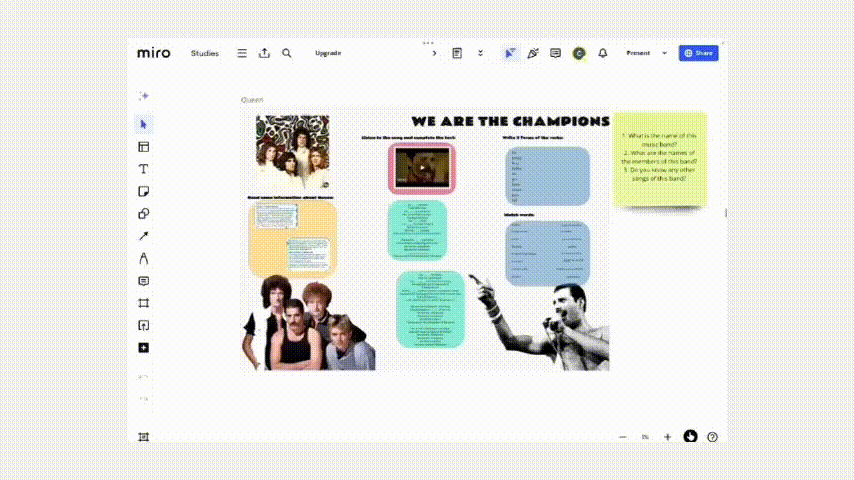Select the Sticky note tool
Screen dimensions: 854x480
(144, 191)
